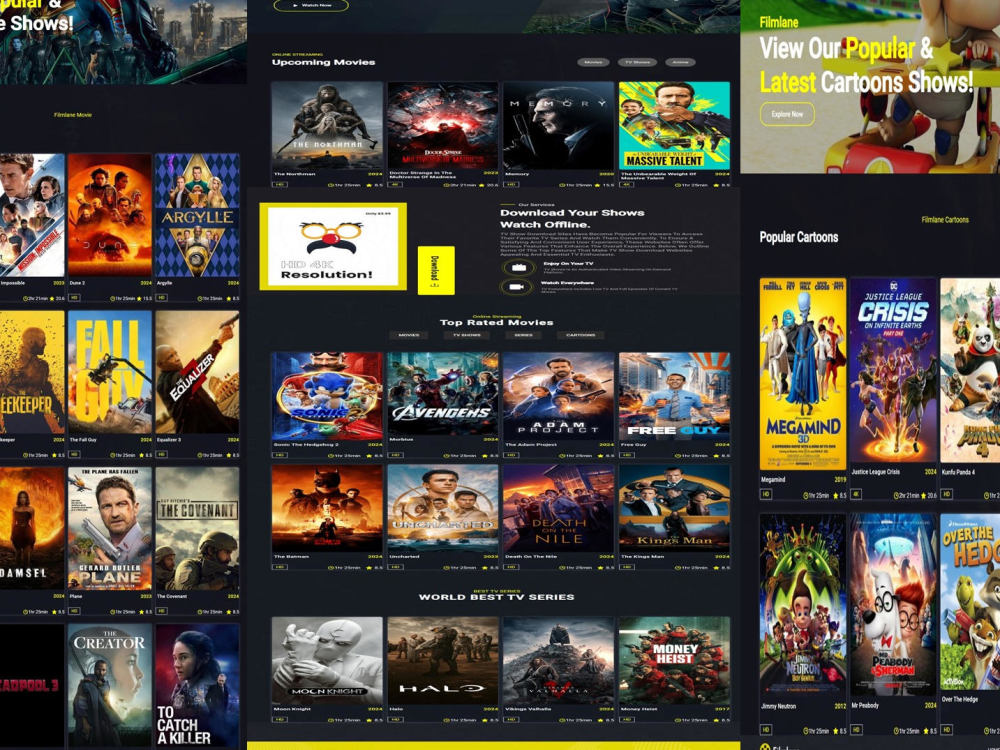Click the Explore Now button on cartoons banner
1000x750 pixels.
point(787,114)
